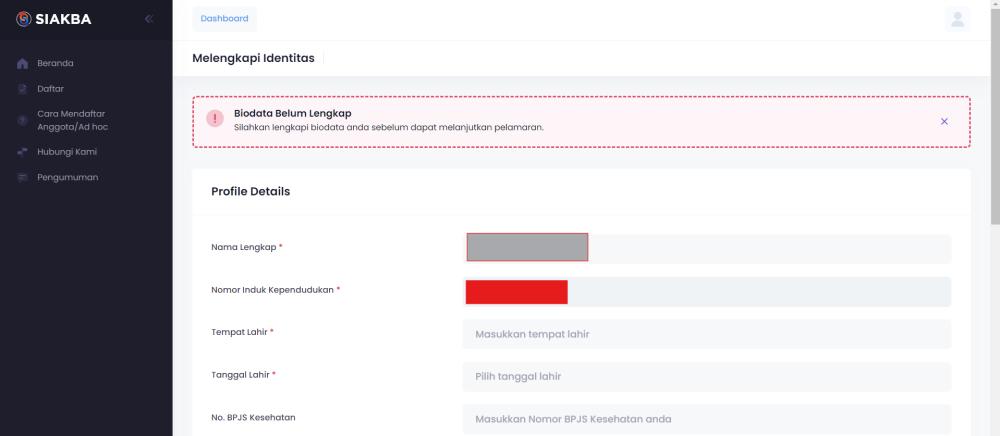Click the SIAKBA logo icon
Image resolution: width=1000 pixels, height=436 pixels.
pos(24,19)
